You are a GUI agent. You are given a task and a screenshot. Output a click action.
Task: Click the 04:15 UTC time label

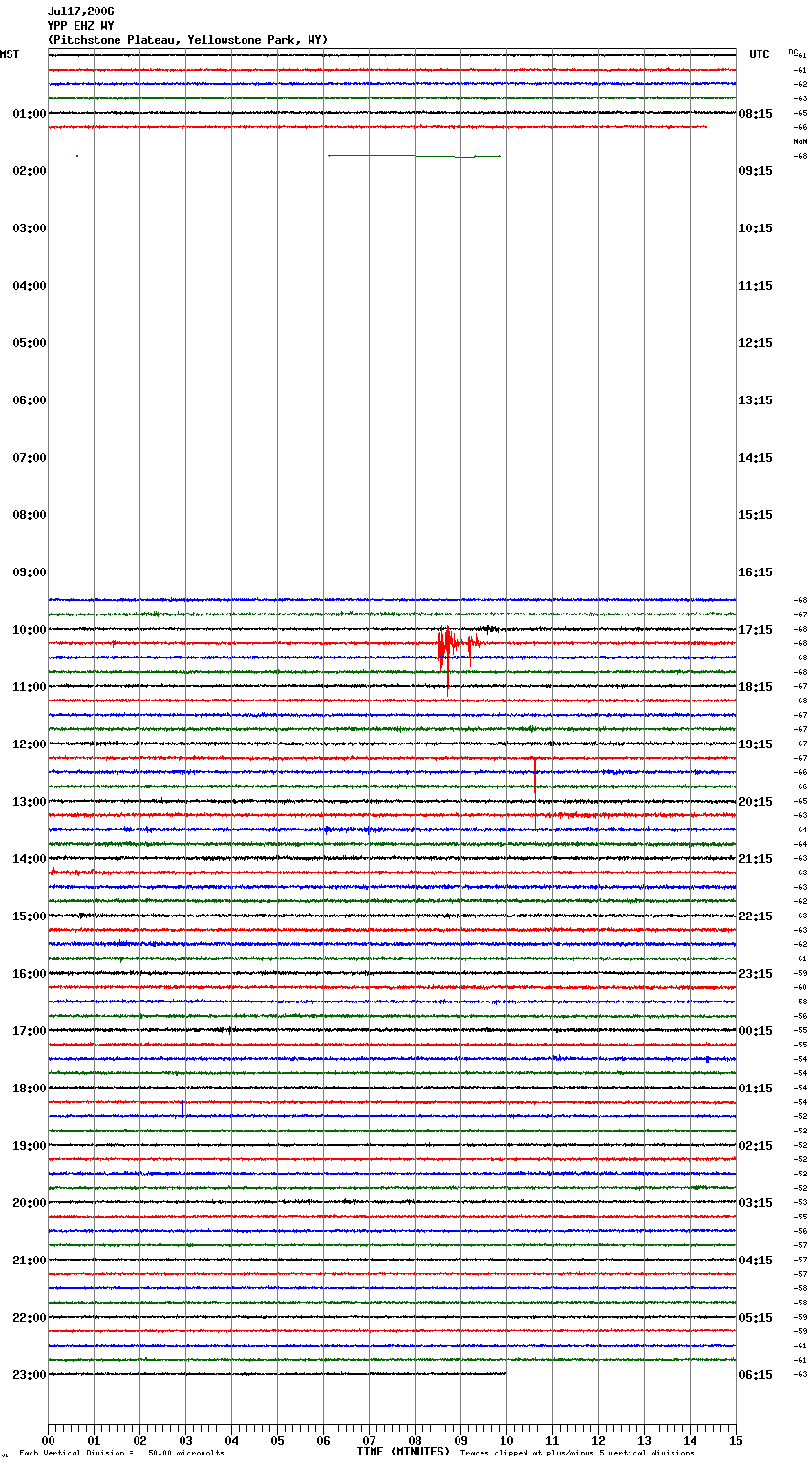756,1261
